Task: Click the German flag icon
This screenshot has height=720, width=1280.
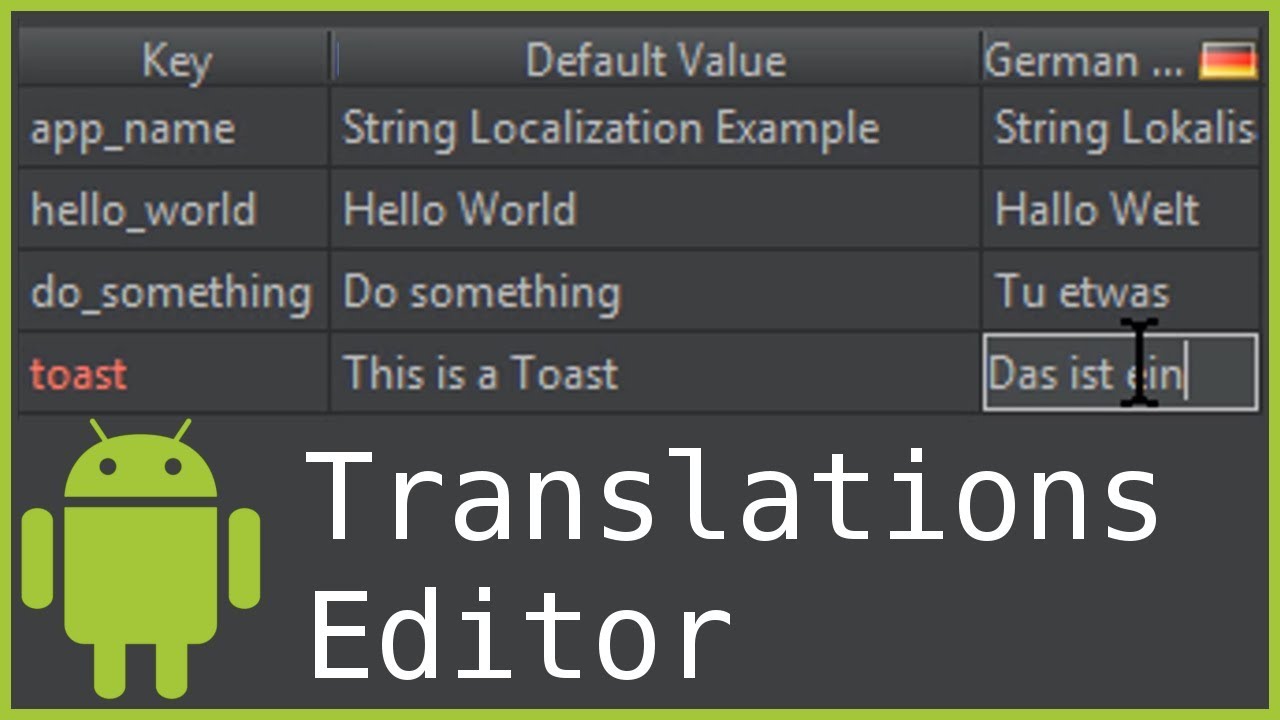Action: click(x=1228, y=61)
